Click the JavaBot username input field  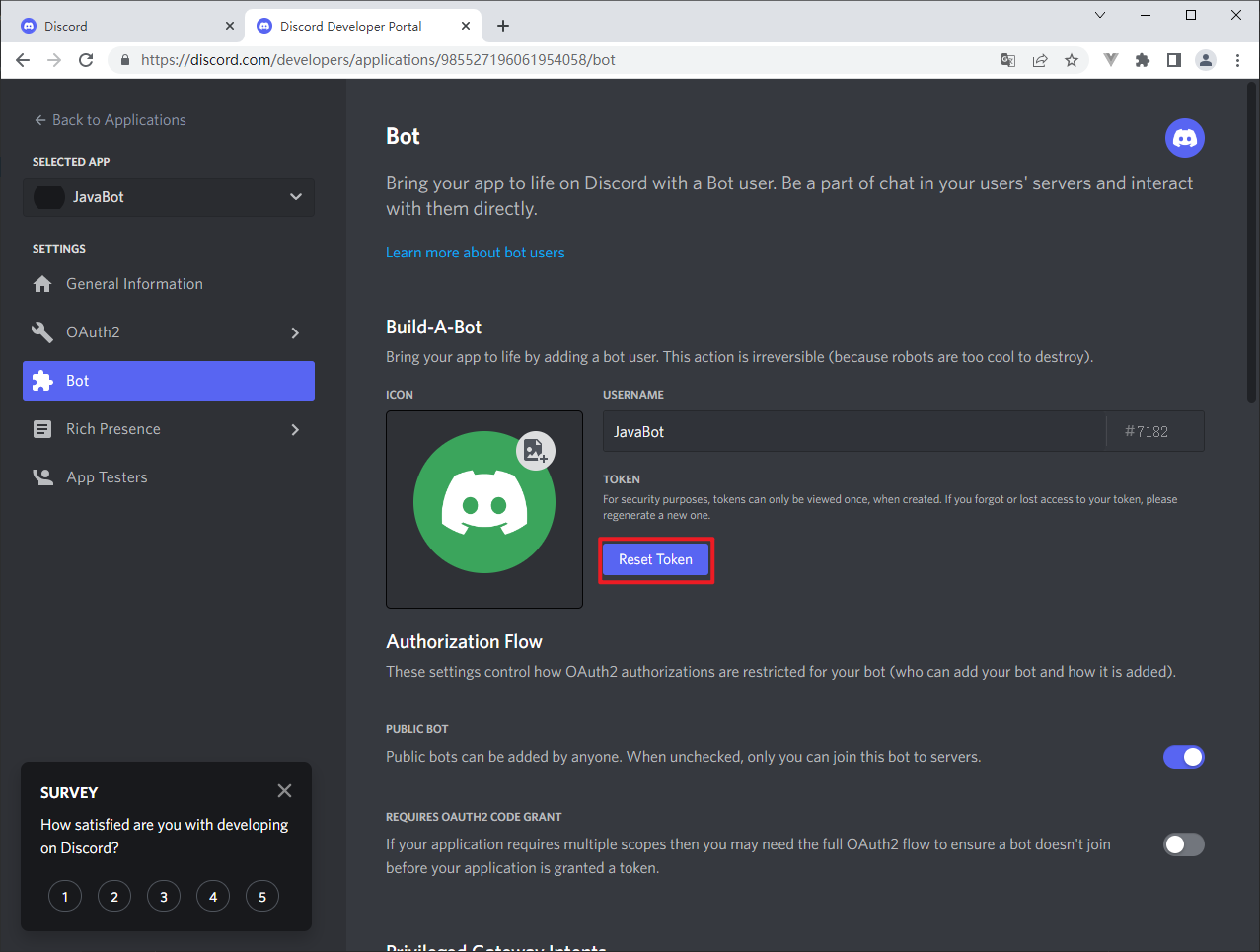click(854, 431)
